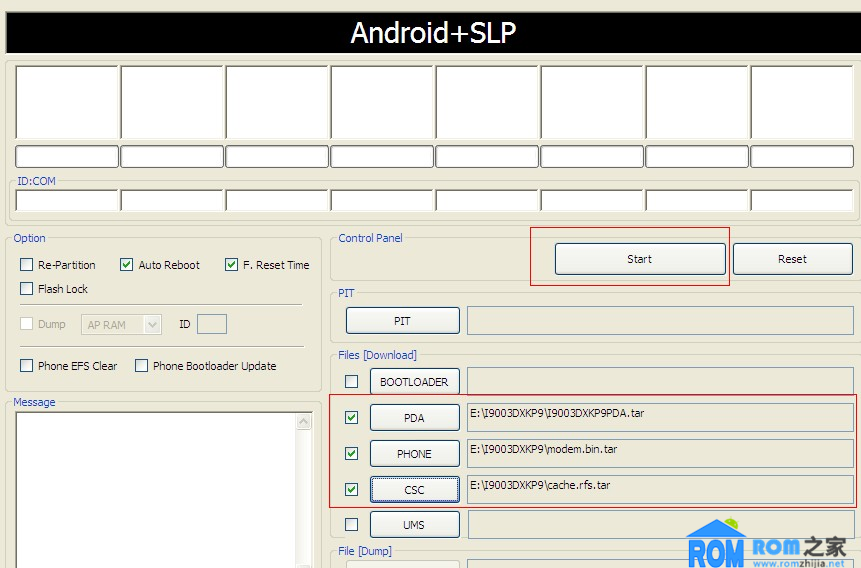Viewport: 861px width, 568px height.
Task: Uncheck the PDA file checkbox
Action: [x=351, y=417]
